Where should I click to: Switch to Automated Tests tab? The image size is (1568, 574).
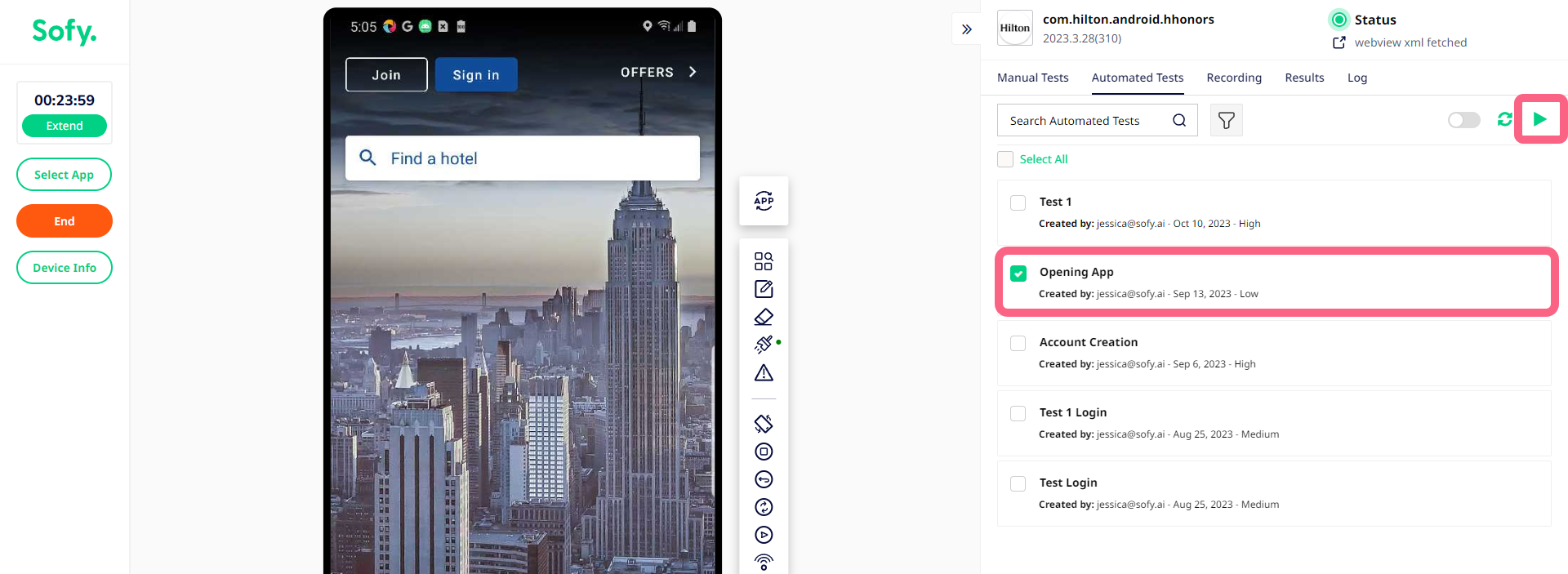point(1138,78)
